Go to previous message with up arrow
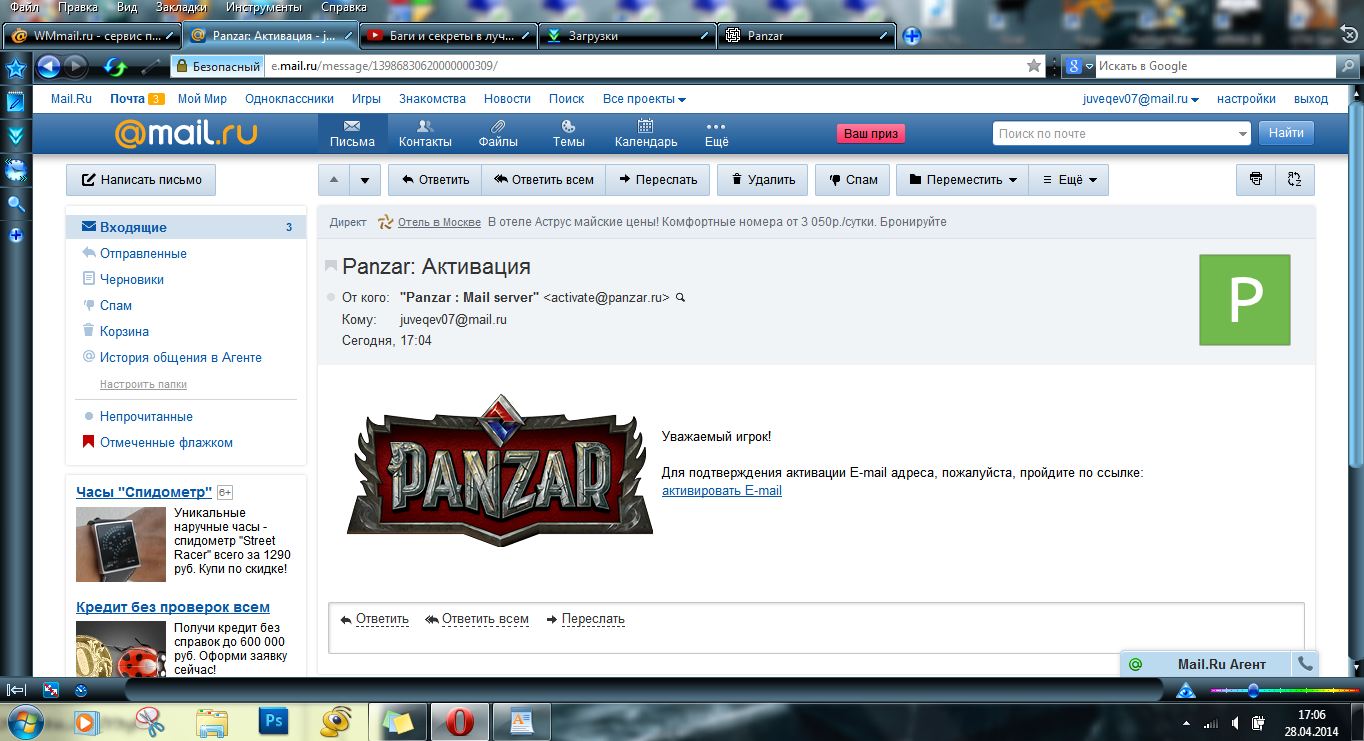Screen dimensions: 1364x741 (x=334, y=180)
